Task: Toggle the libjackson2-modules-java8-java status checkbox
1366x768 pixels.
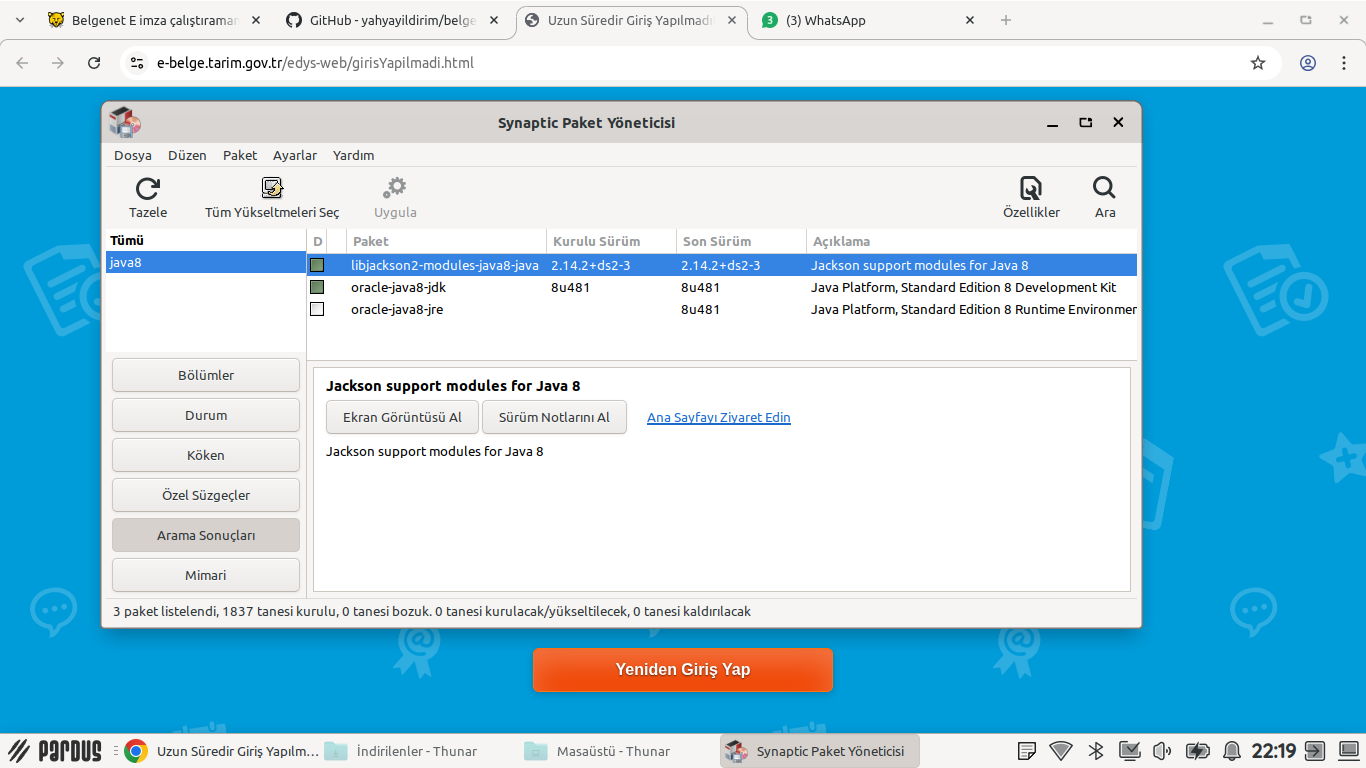Action: point(317,266)
